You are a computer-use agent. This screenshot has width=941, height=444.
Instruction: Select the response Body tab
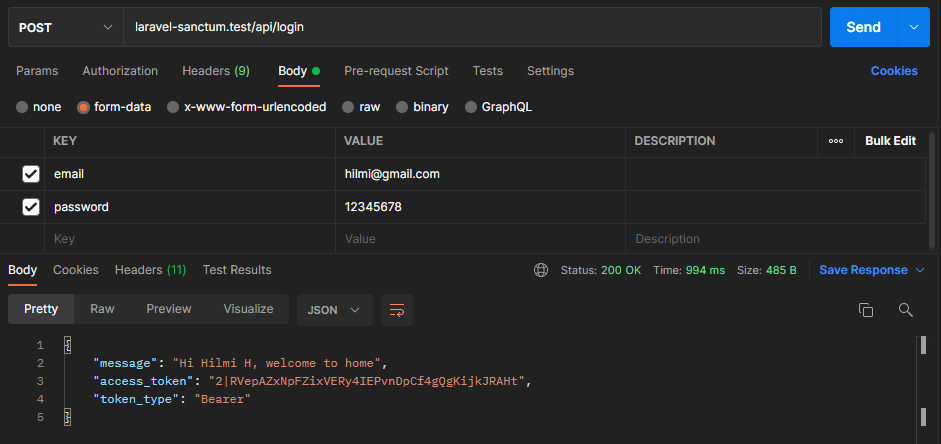(x=22, y=270)
